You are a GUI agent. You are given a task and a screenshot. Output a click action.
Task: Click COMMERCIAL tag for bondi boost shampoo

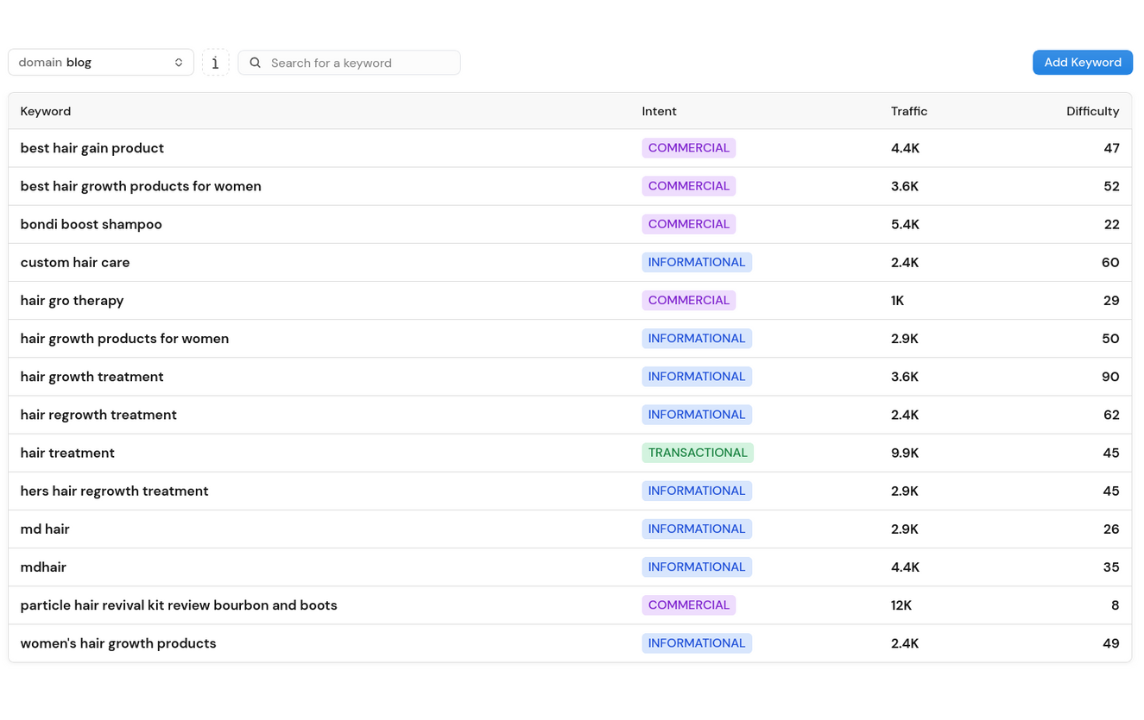(x=689, y=224)
